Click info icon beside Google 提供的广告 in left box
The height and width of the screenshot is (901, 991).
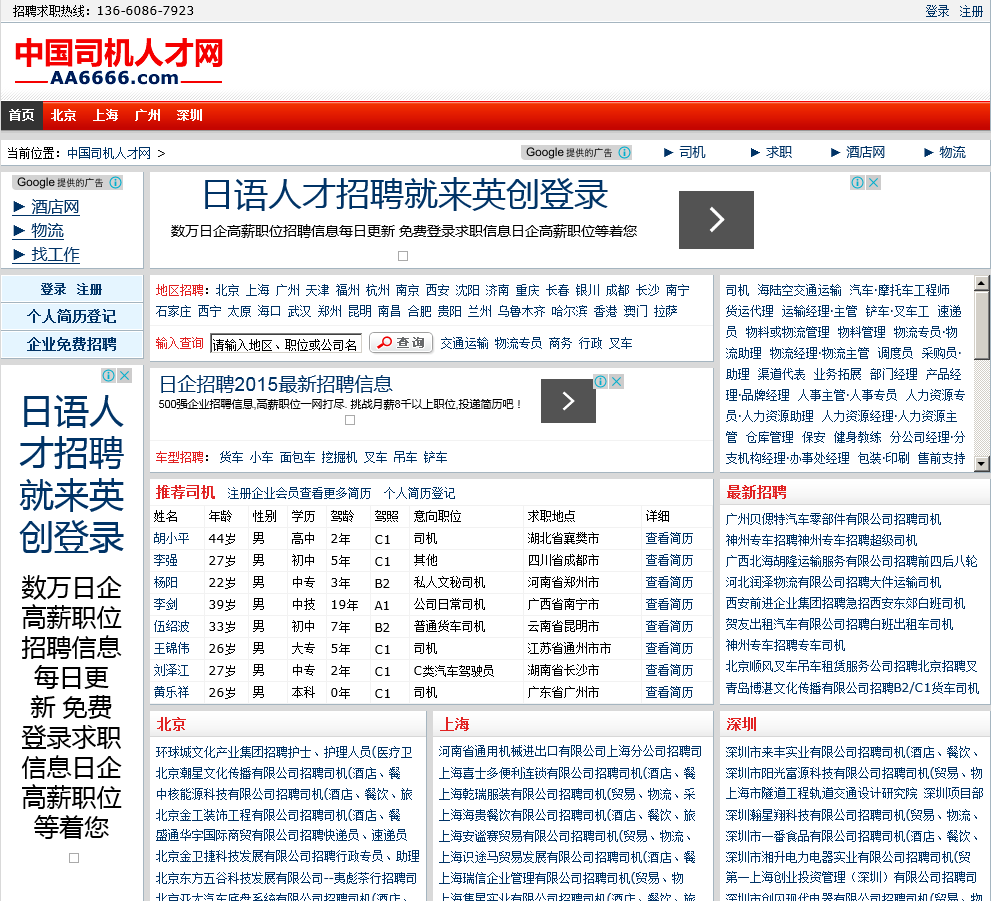tap(116, 182)
